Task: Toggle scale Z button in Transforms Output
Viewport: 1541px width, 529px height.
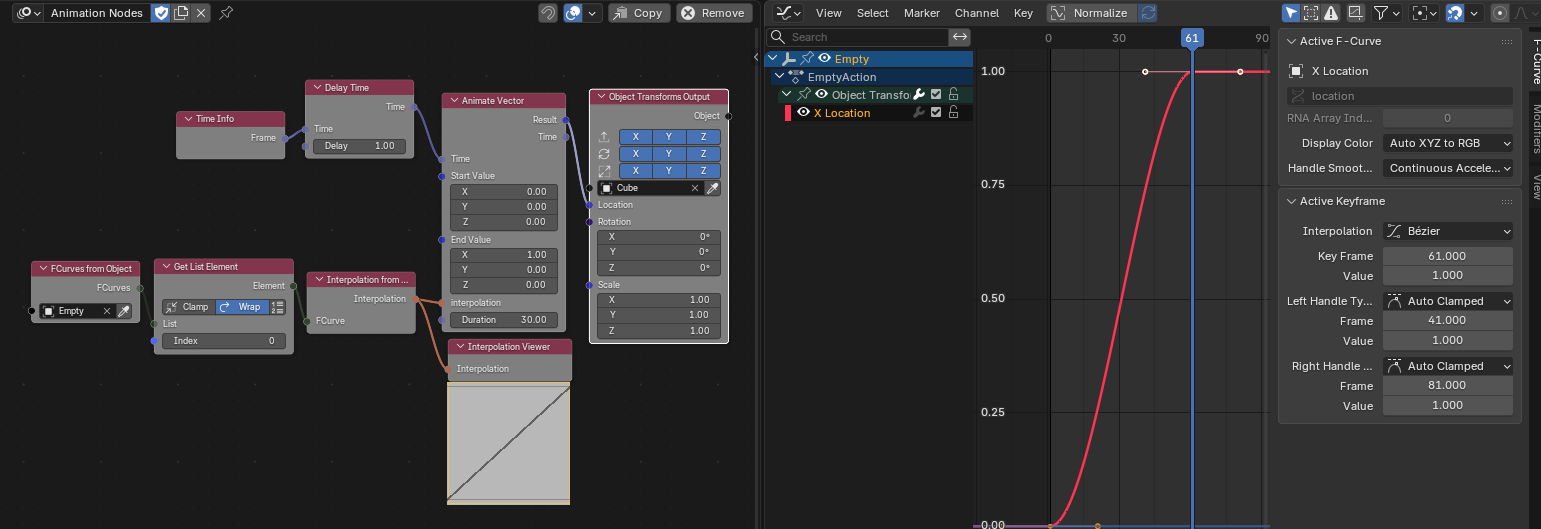Action: (x=703, y=171)
